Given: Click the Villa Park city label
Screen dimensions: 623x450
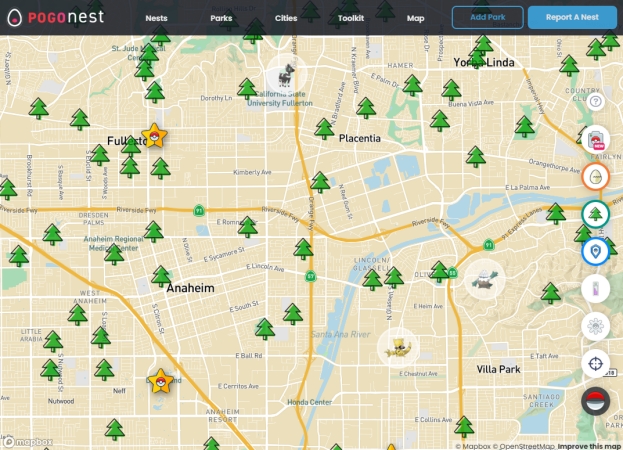Looking at the screenshot, I should click(x=498, y=369).
